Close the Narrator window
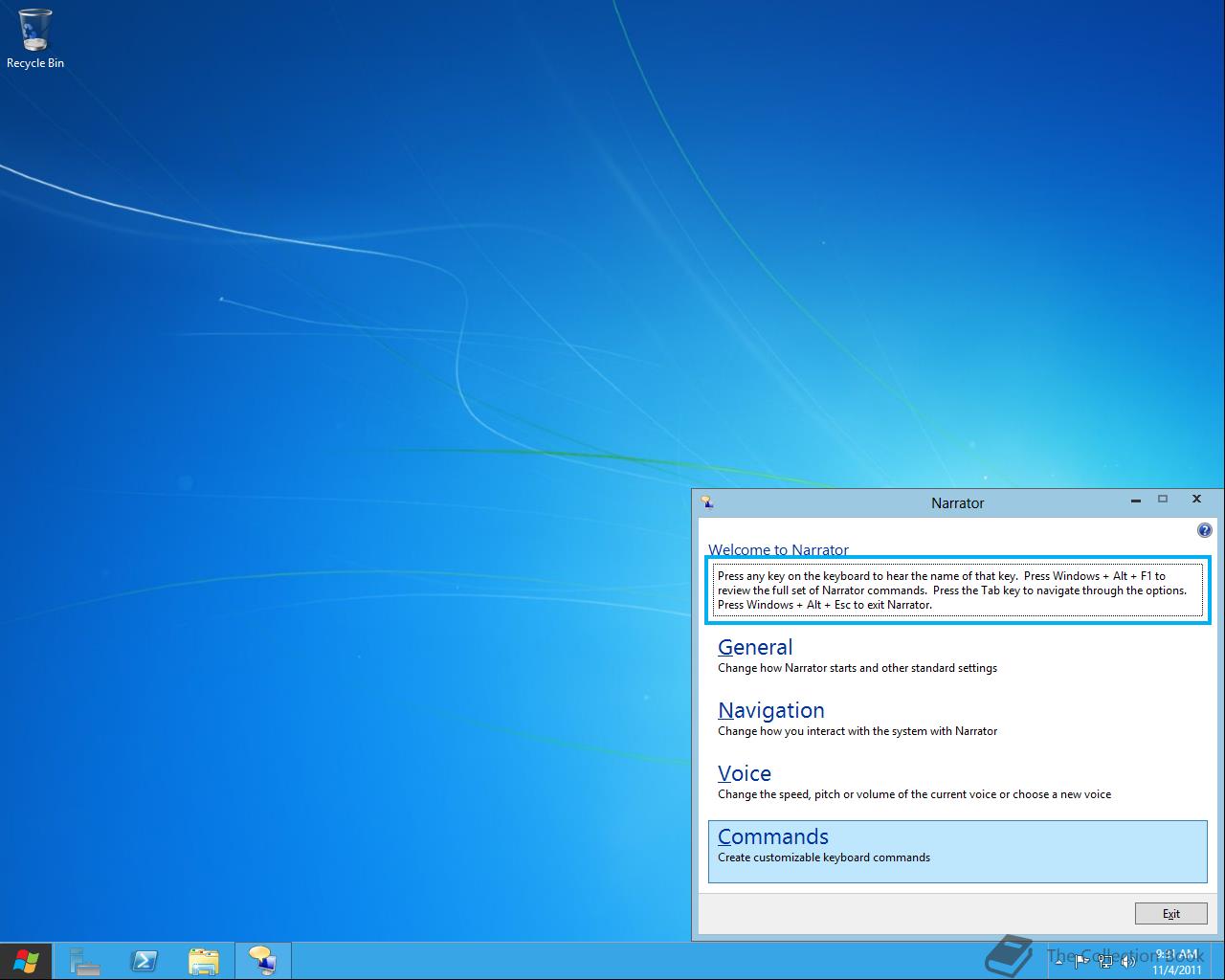The width and height of the screenshot is (1225, 980). click(1196, 500)
